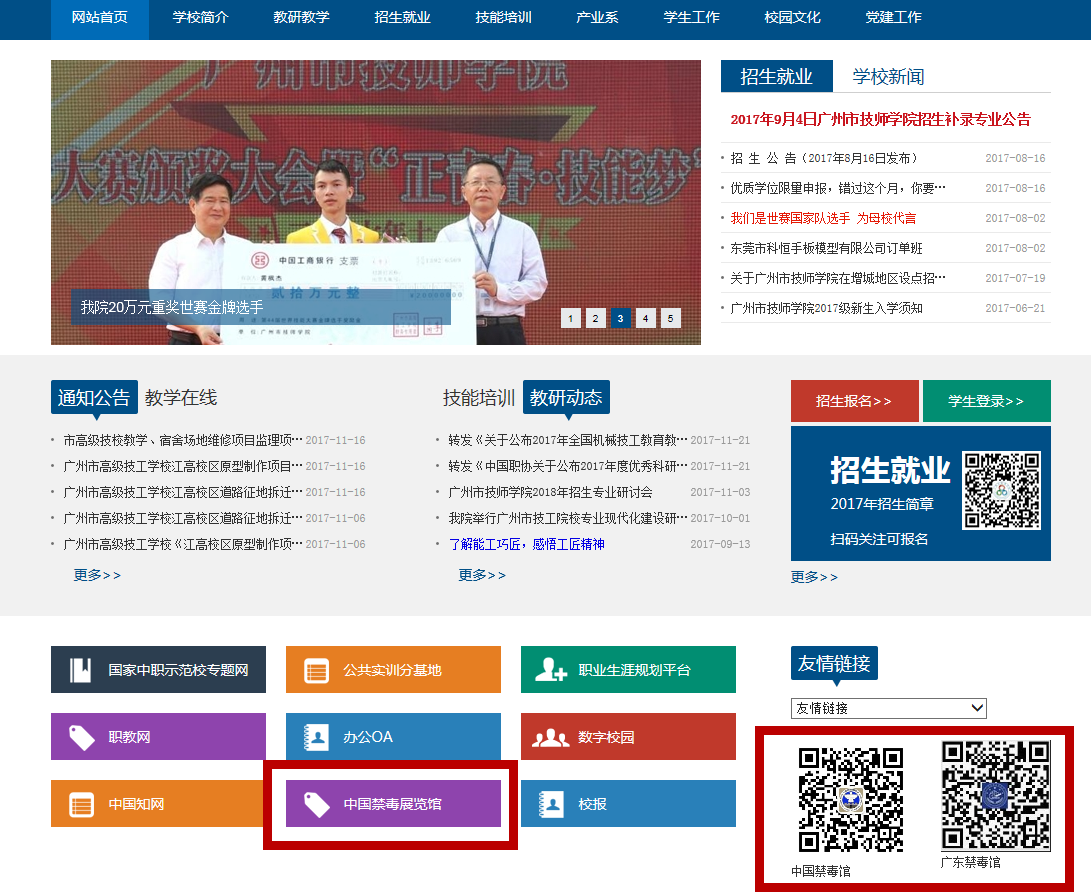Open 招生公告 dated 2017-08-16

(824, 159)
